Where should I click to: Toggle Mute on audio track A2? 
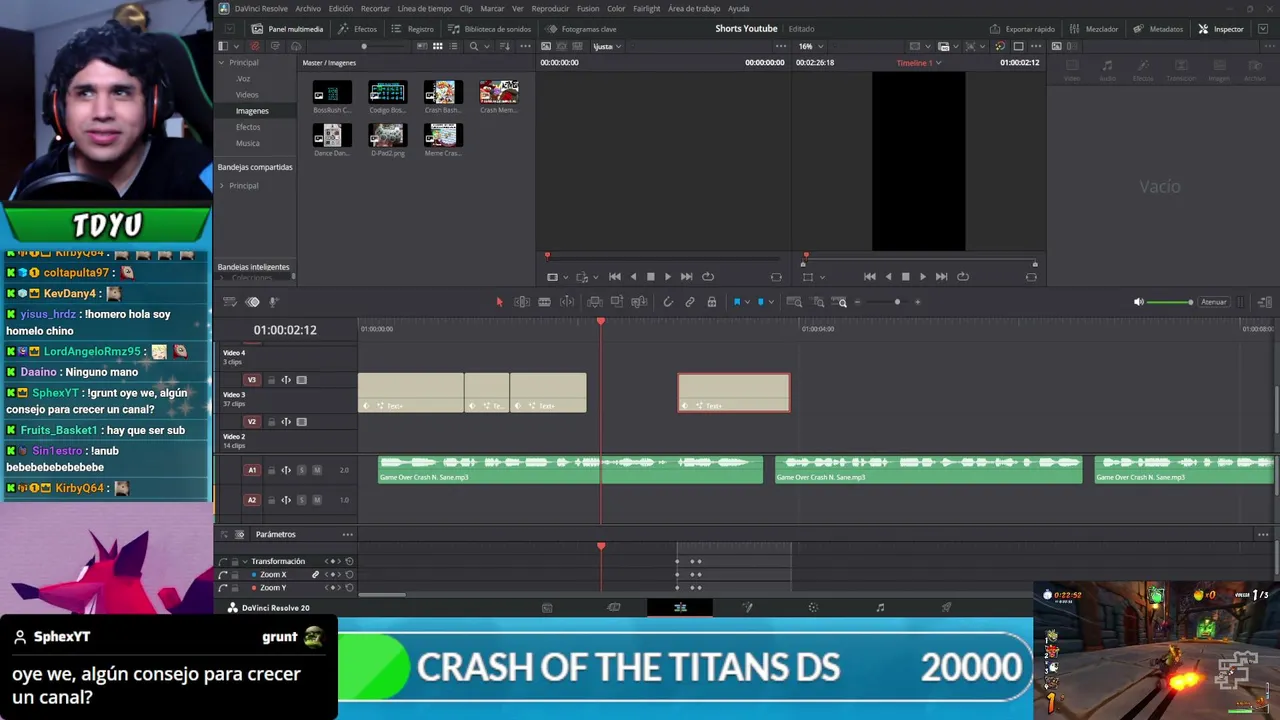(x=317, y=500)
